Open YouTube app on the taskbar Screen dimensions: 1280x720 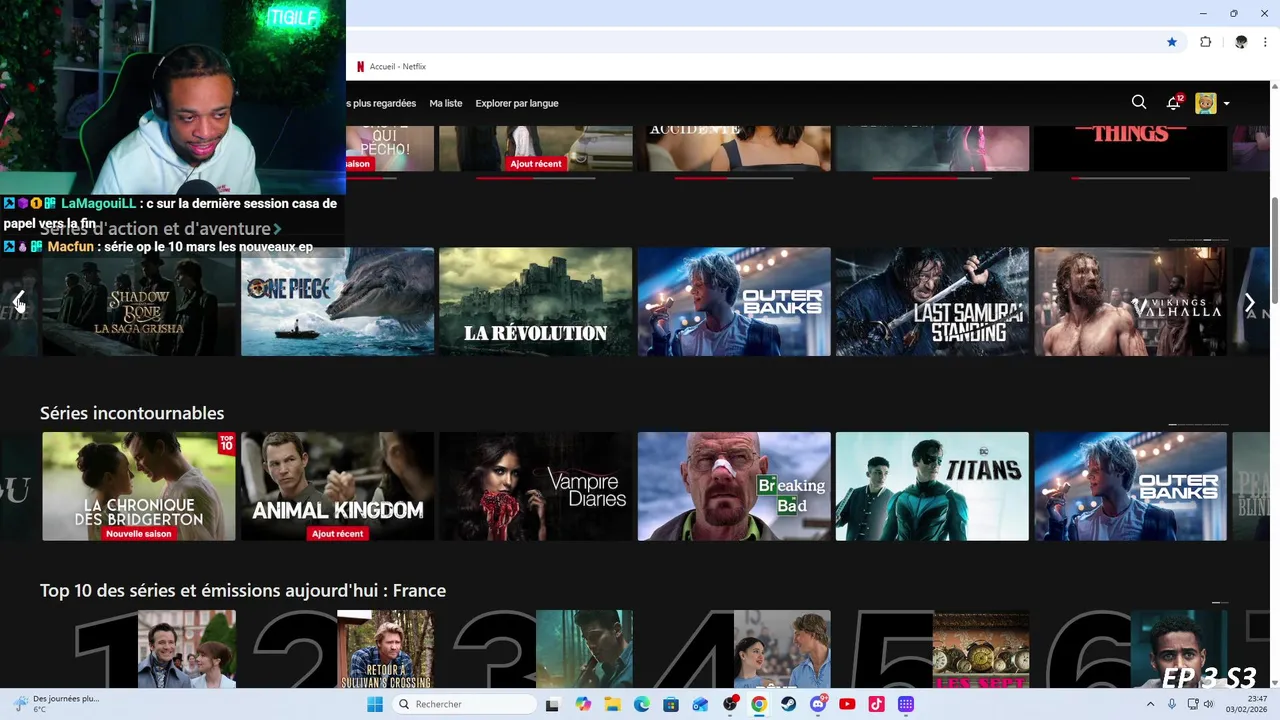pyautogui.click(x=847, y=704)
